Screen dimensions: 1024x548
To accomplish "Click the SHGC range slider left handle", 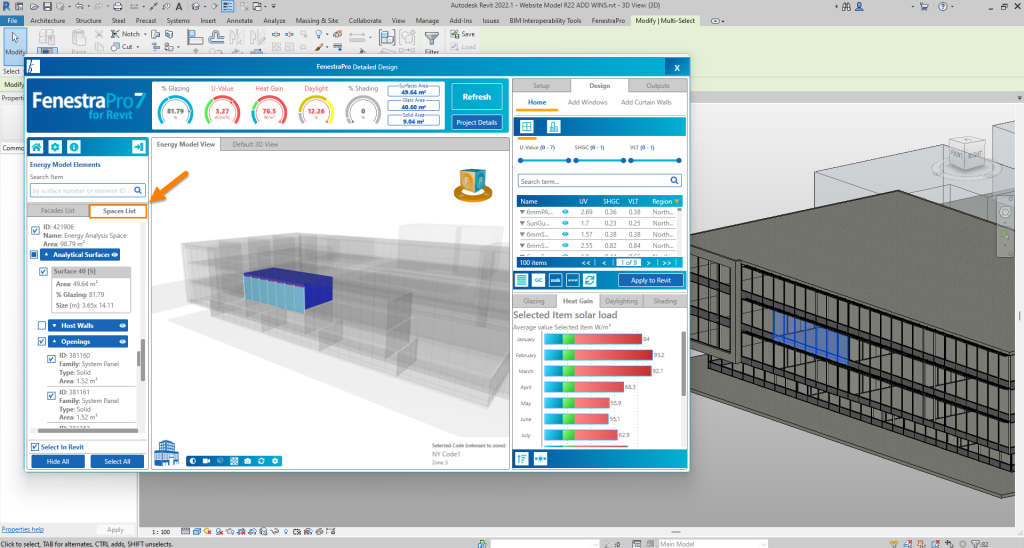I will coord(576,160).
